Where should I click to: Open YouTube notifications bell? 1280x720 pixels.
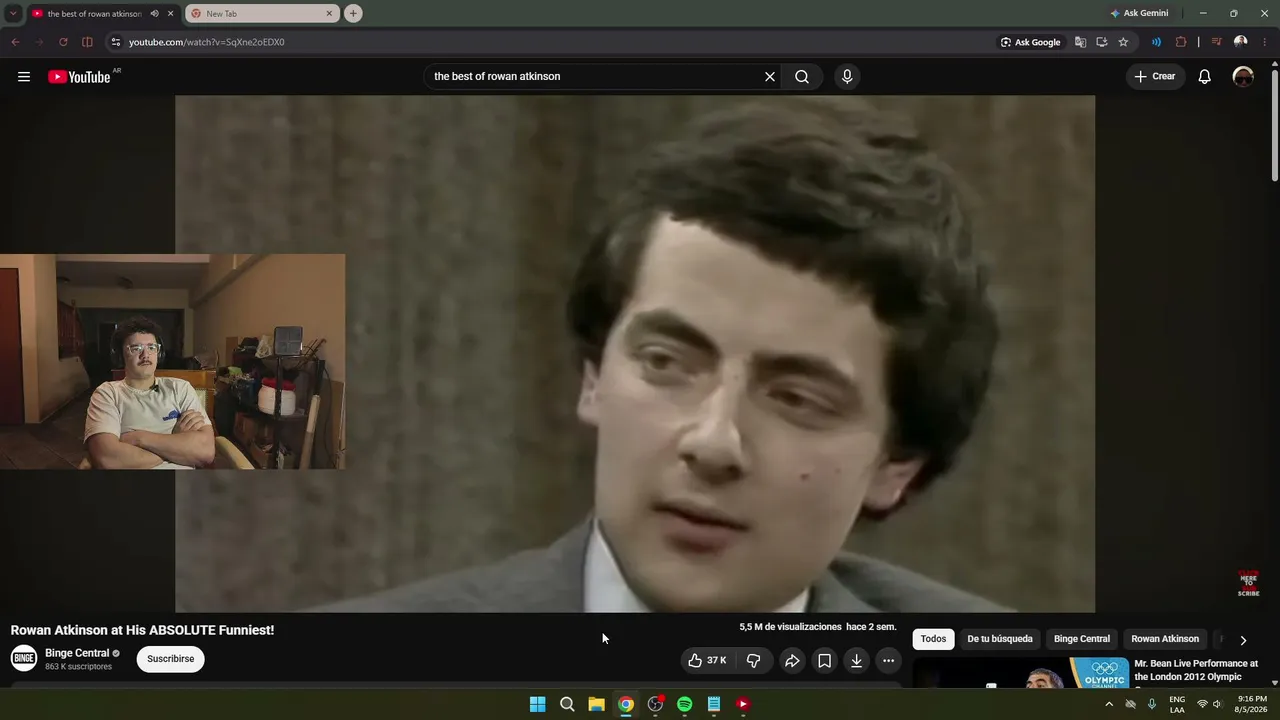[x=1205, y=77]
